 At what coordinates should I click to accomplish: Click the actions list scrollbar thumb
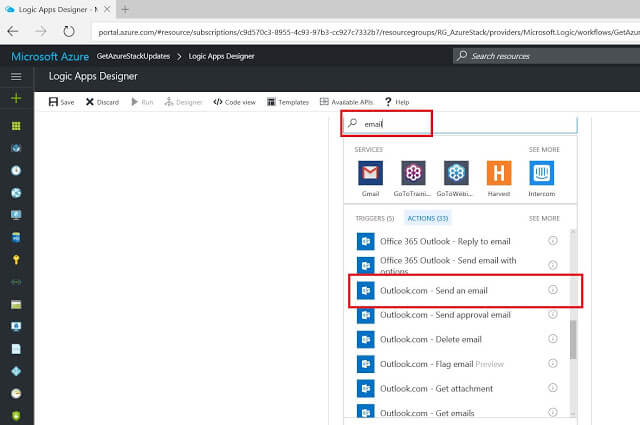[x=573, y=339]
